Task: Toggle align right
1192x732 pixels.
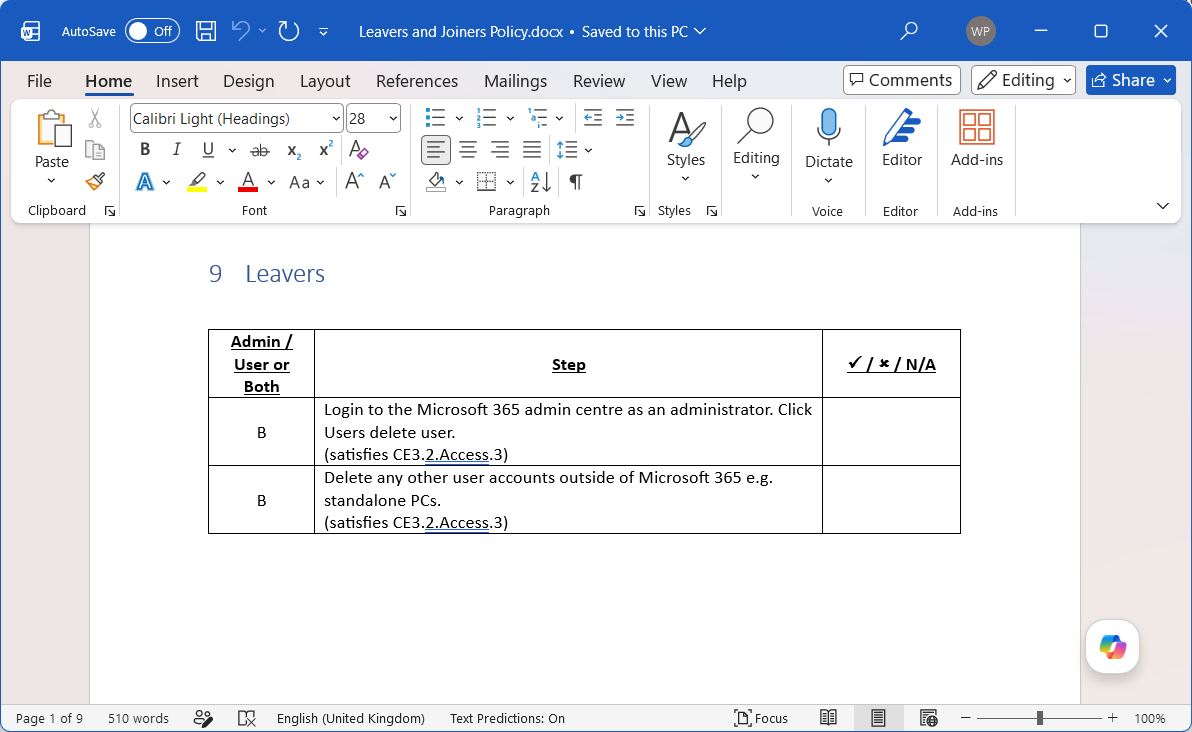Action: pos(499,150)
